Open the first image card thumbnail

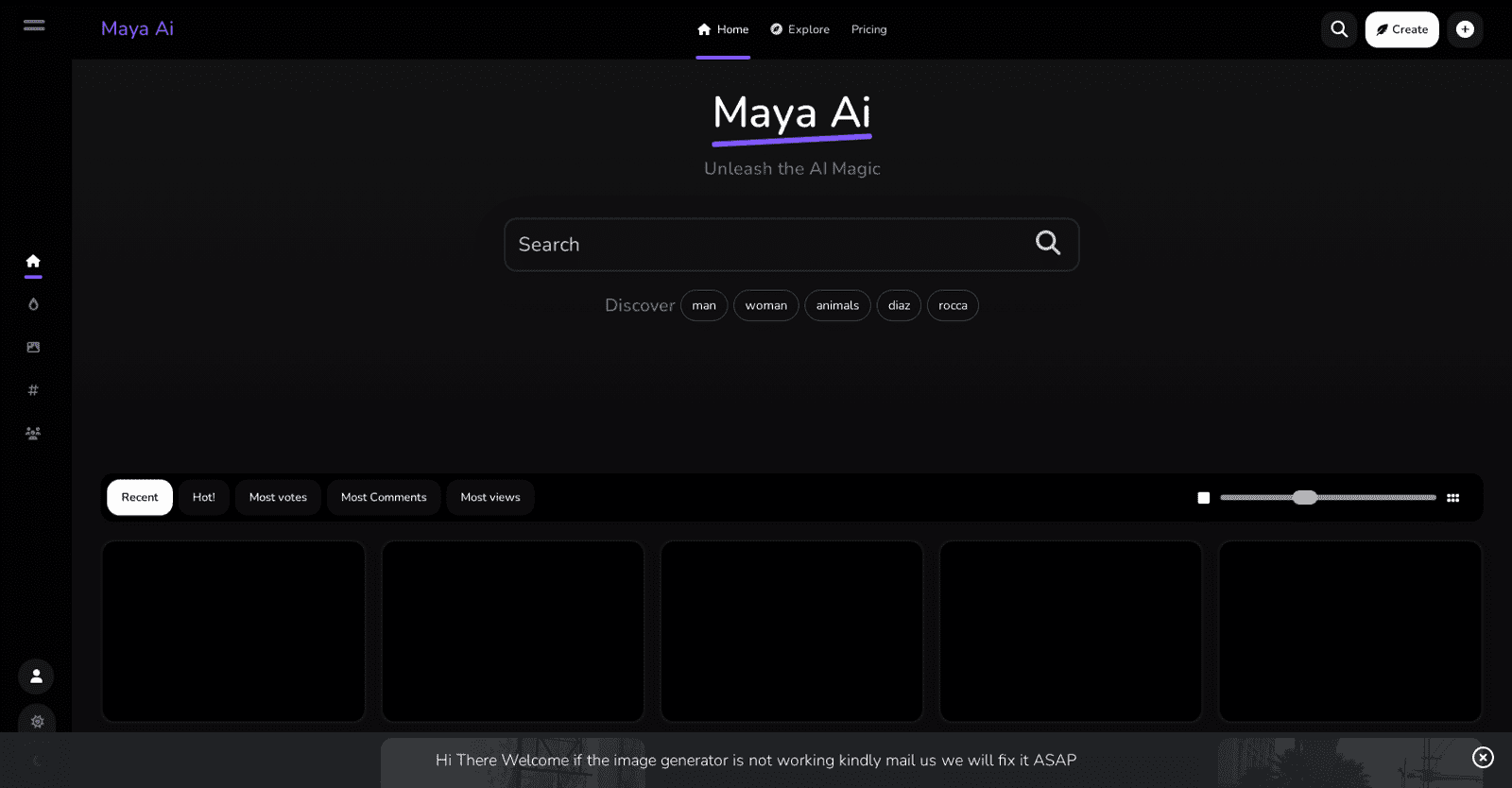233,631
